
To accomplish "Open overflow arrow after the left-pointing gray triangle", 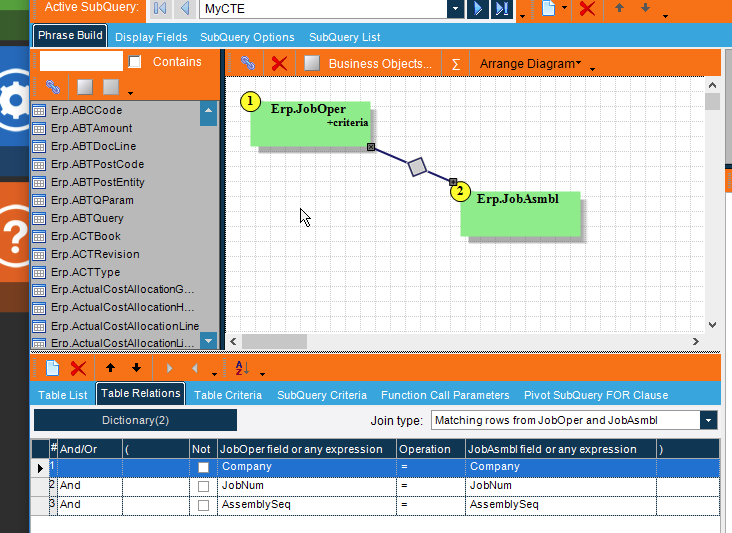I will tap(214, 374).
